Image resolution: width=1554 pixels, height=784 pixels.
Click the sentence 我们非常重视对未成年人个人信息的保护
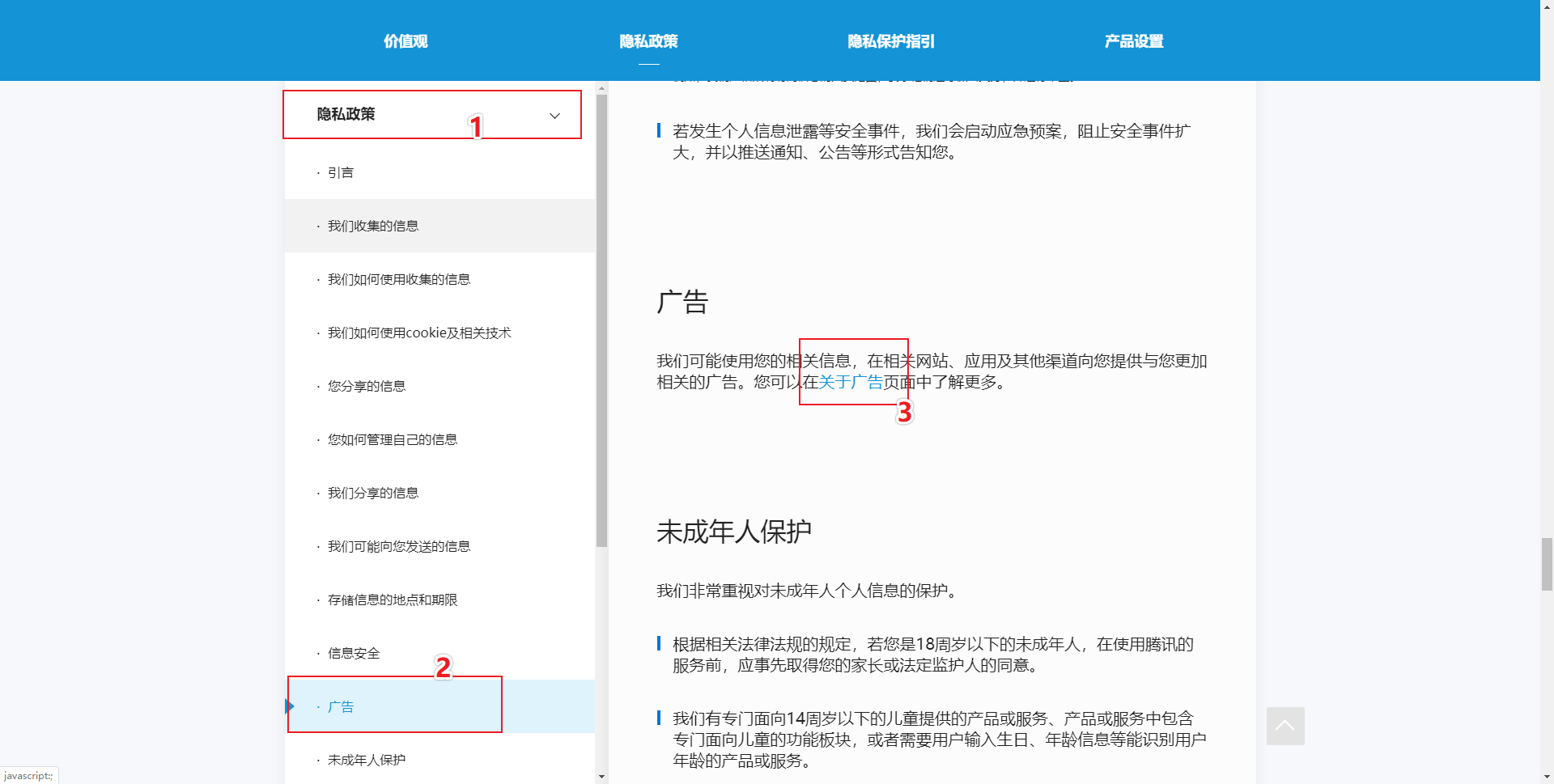point(809,591)
